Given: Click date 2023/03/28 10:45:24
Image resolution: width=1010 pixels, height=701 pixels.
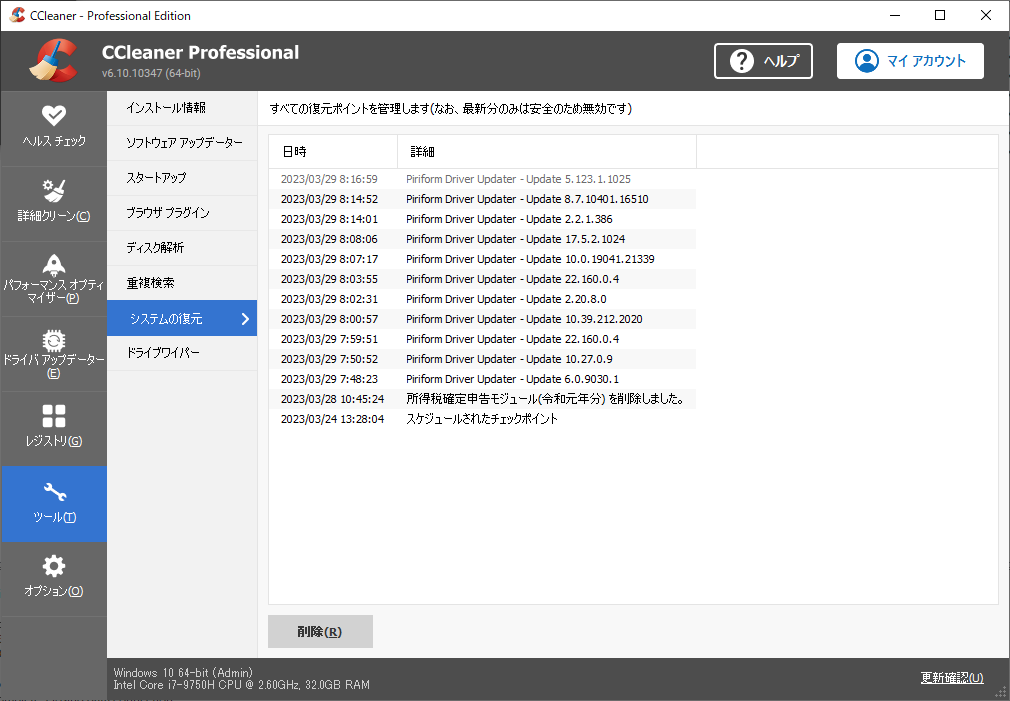Looking at the screenshot, I should click(x=332, y=399).
